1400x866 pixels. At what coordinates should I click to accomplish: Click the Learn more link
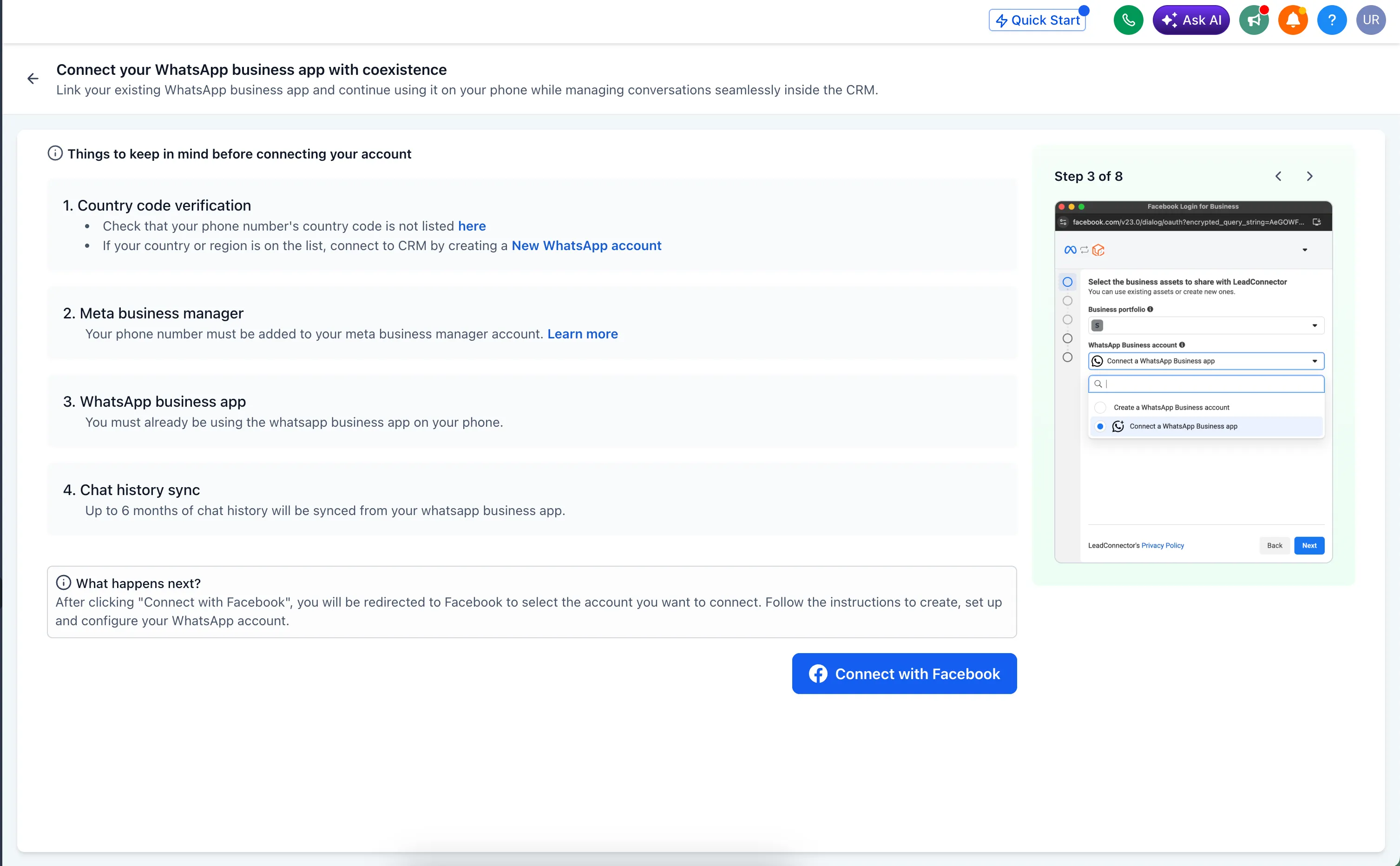point(582,334)
